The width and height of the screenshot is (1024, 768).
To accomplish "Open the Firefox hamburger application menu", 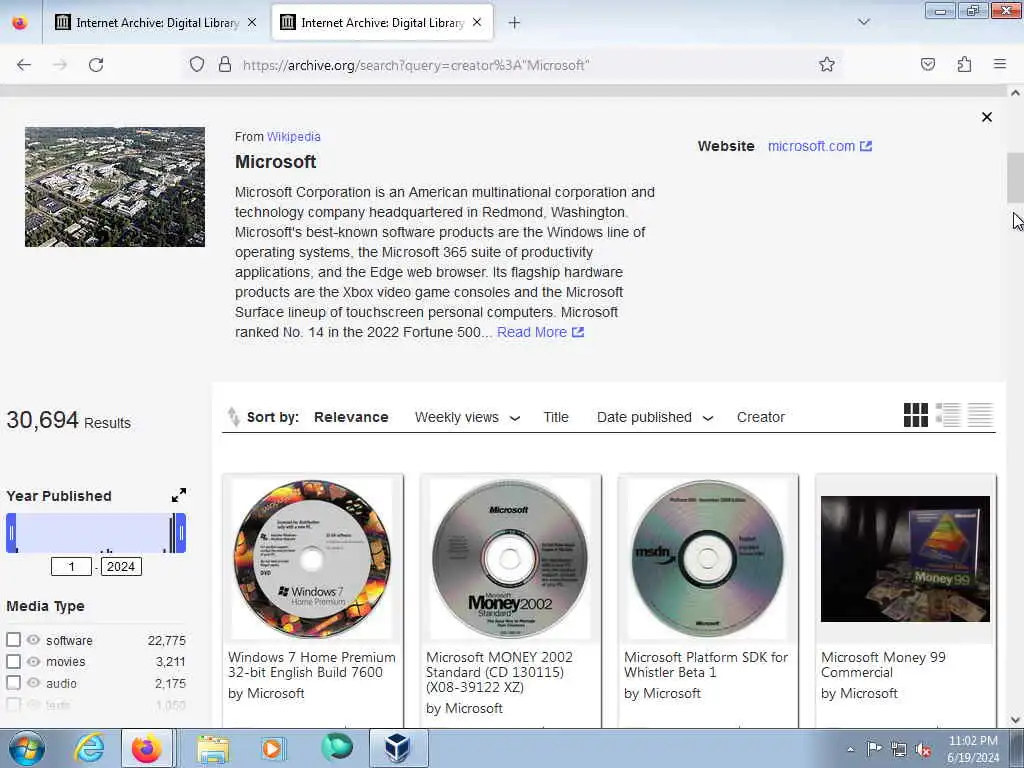I will [x=1000, y=65].
